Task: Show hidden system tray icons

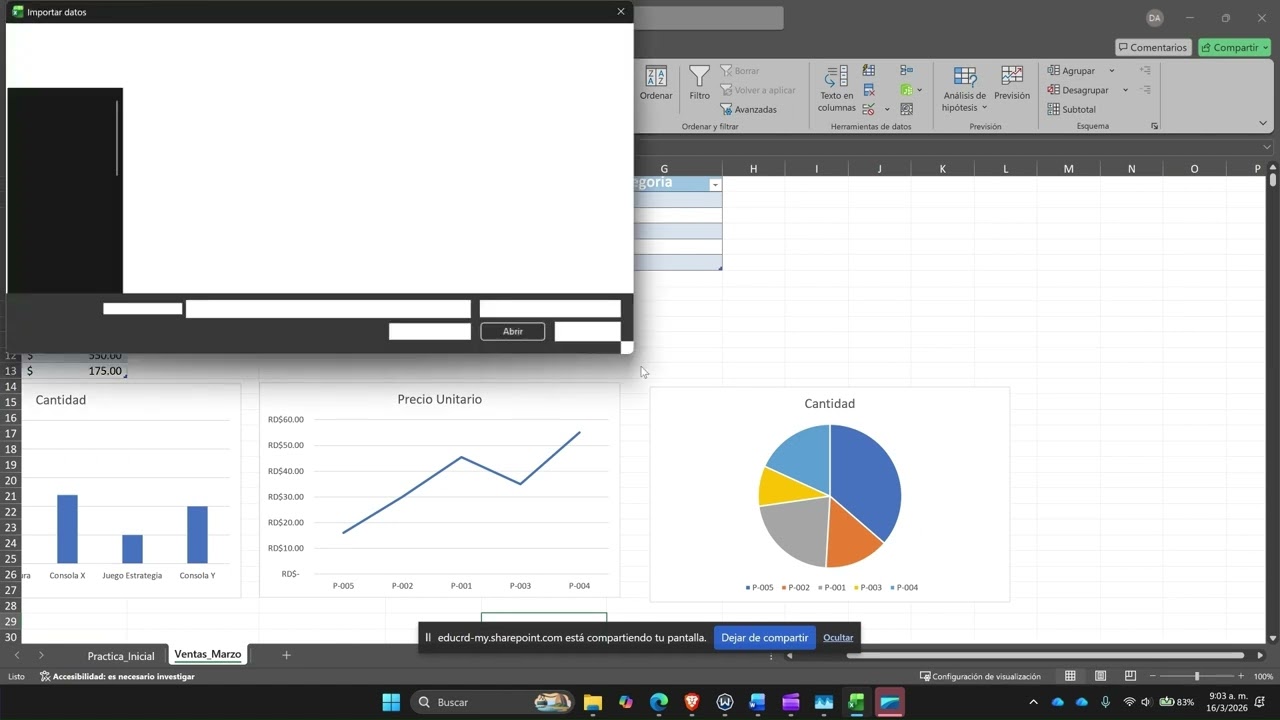Action: click(1033, 702)
